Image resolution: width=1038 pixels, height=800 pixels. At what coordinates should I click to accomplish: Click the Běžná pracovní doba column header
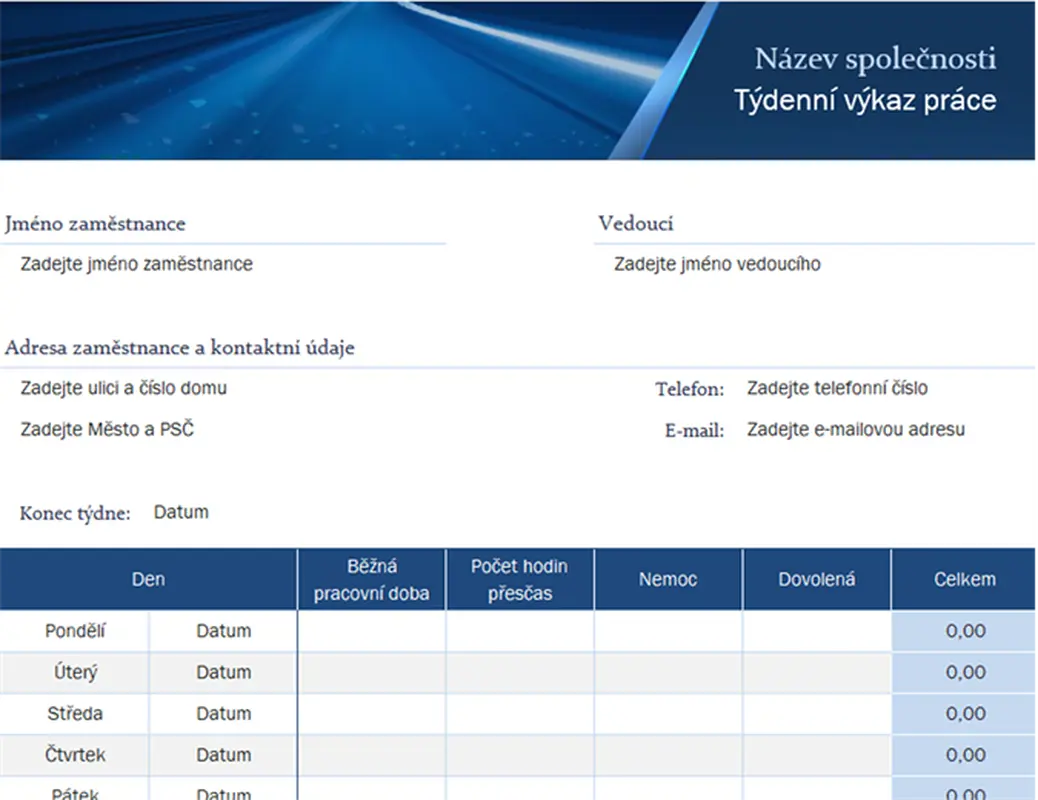(x=371, y=578)
